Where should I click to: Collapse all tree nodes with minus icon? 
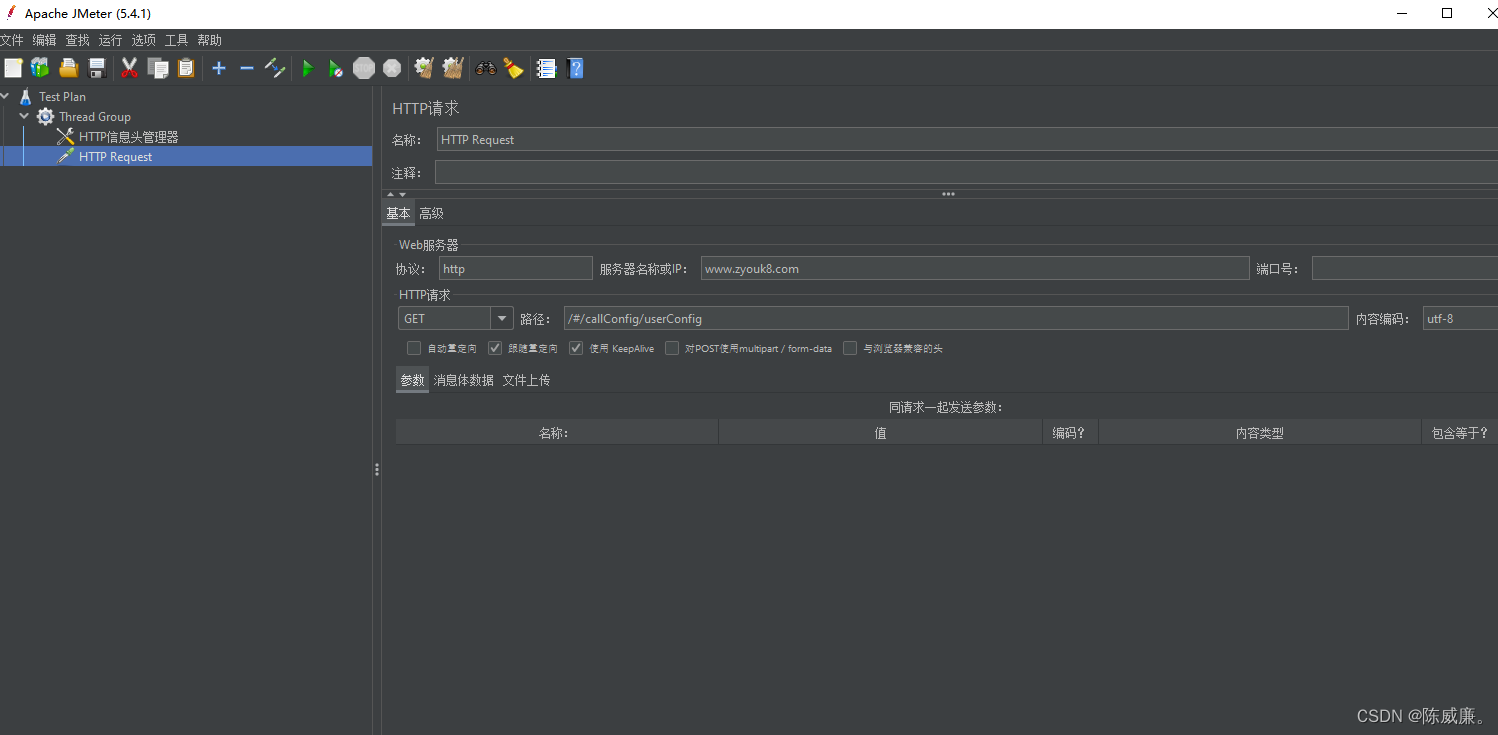(247, 68)
